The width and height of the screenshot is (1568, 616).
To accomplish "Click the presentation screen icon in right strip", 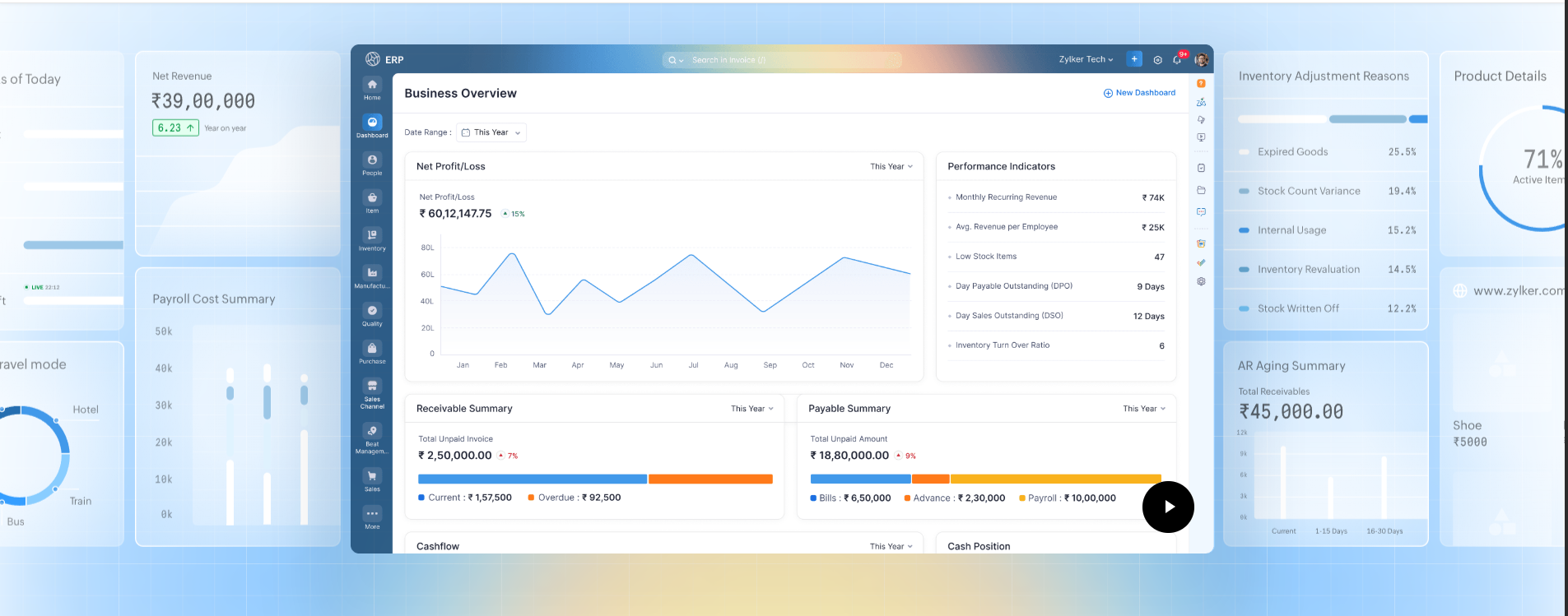I will click(x=1201, y=137).
